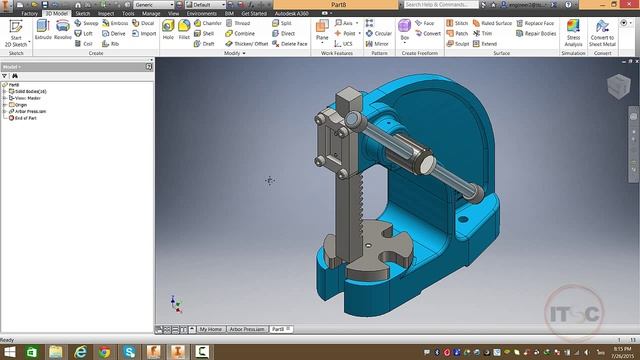The width and height of the screenshot is (640, 360).
Task: Create a work Plane
Action: click(x=322, y=30)
